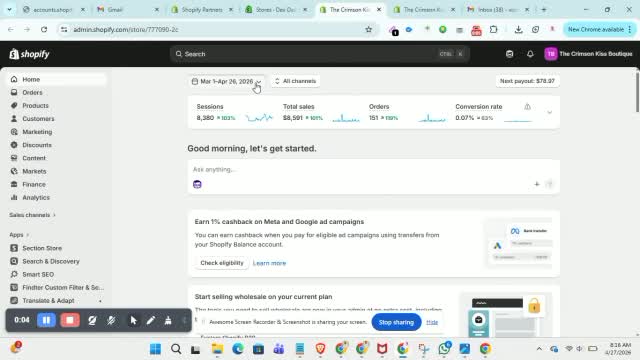Open a new browser tab
The width and height of the screenshot is (640, 360).
[x=544, y=9]
